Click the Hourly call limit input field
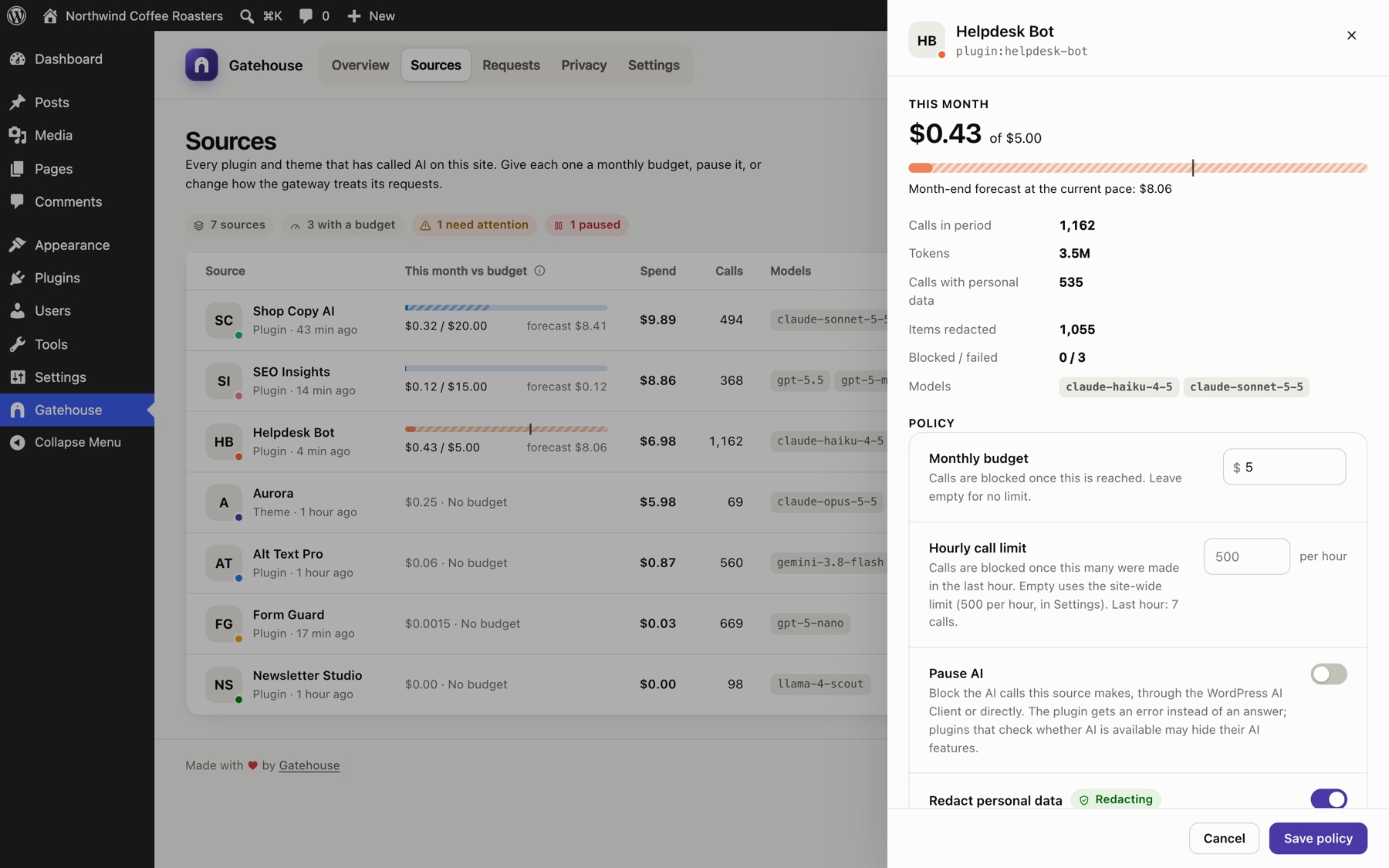 pos(1246,556)
